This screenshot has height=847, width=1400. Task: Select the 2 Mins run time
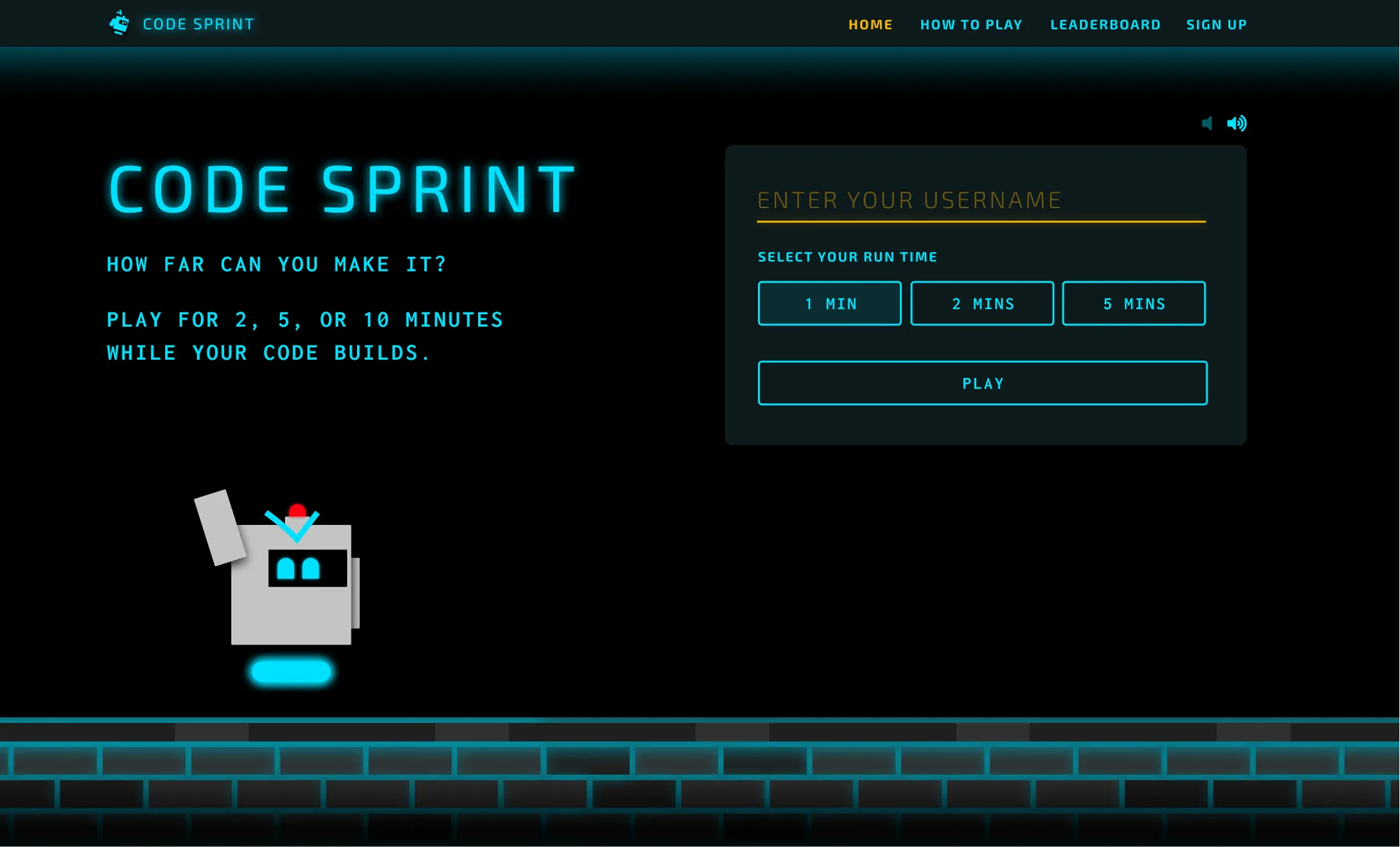(x=982, y=303)
